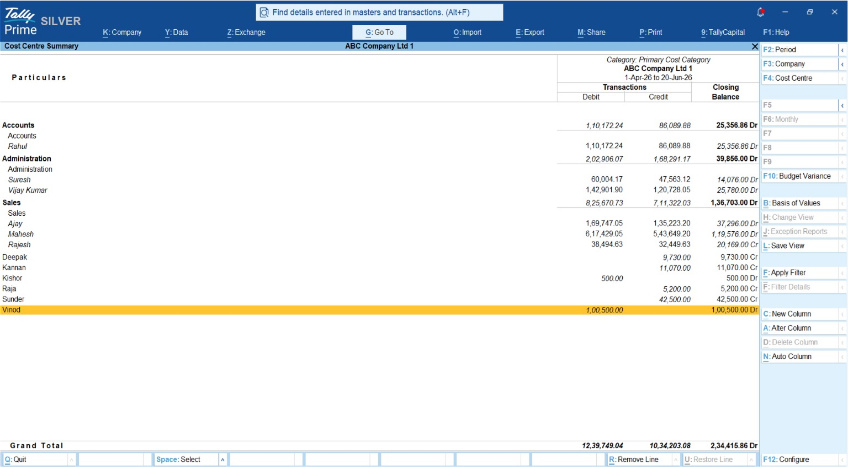Click B: Basis of Values button
The height and width of the screenshot is (467, 848).
799,203
